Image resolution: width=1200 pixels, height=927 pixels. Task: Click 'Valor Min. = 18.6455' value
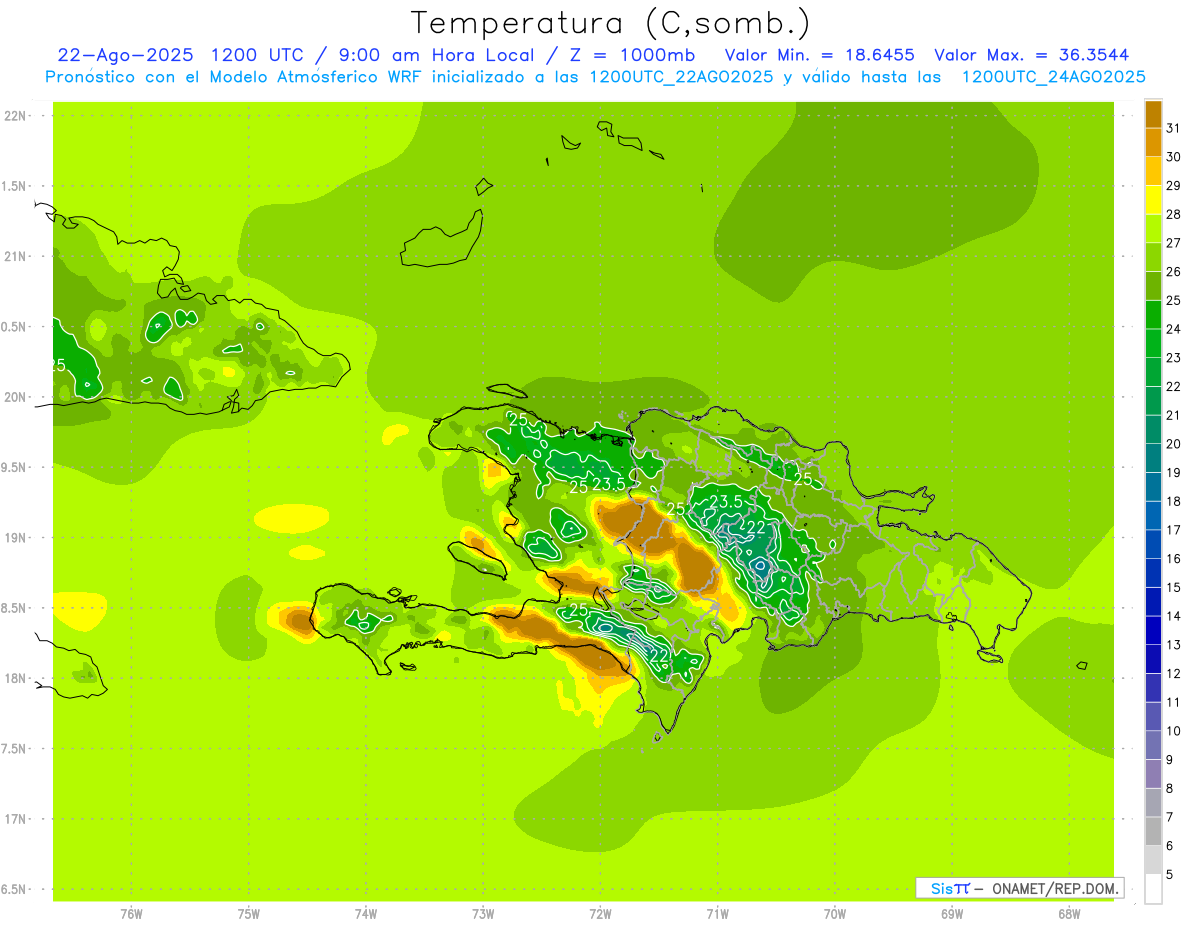click(x=820, y=55)
